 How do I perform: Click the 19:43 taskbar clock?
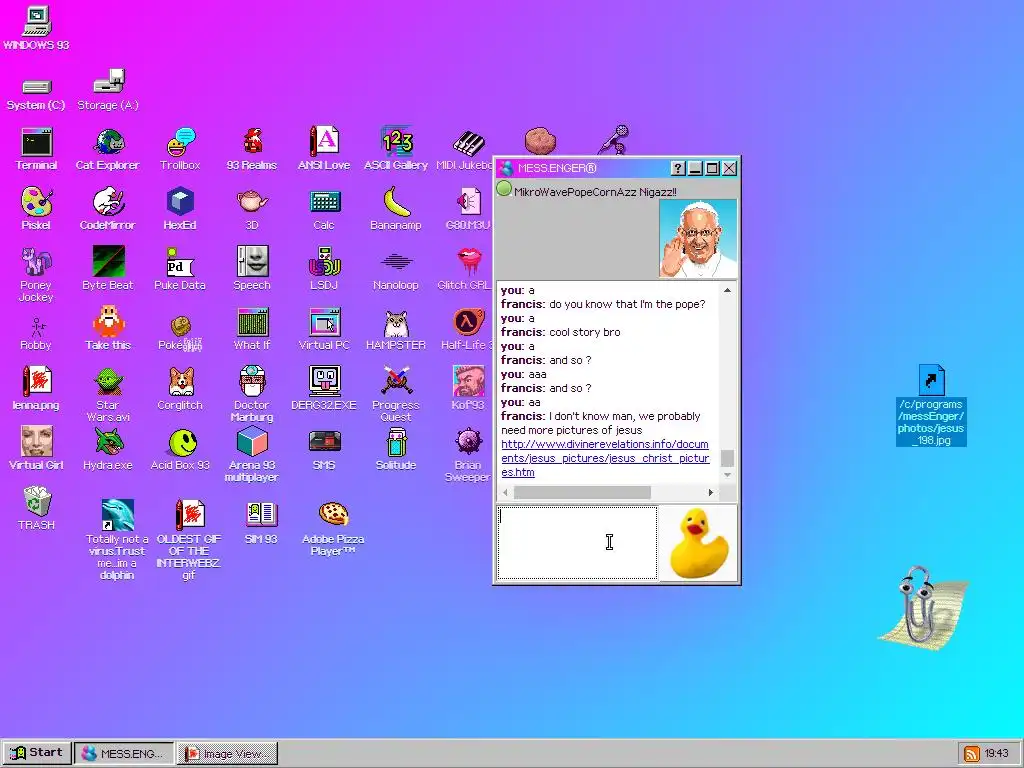tap(997, 754)
